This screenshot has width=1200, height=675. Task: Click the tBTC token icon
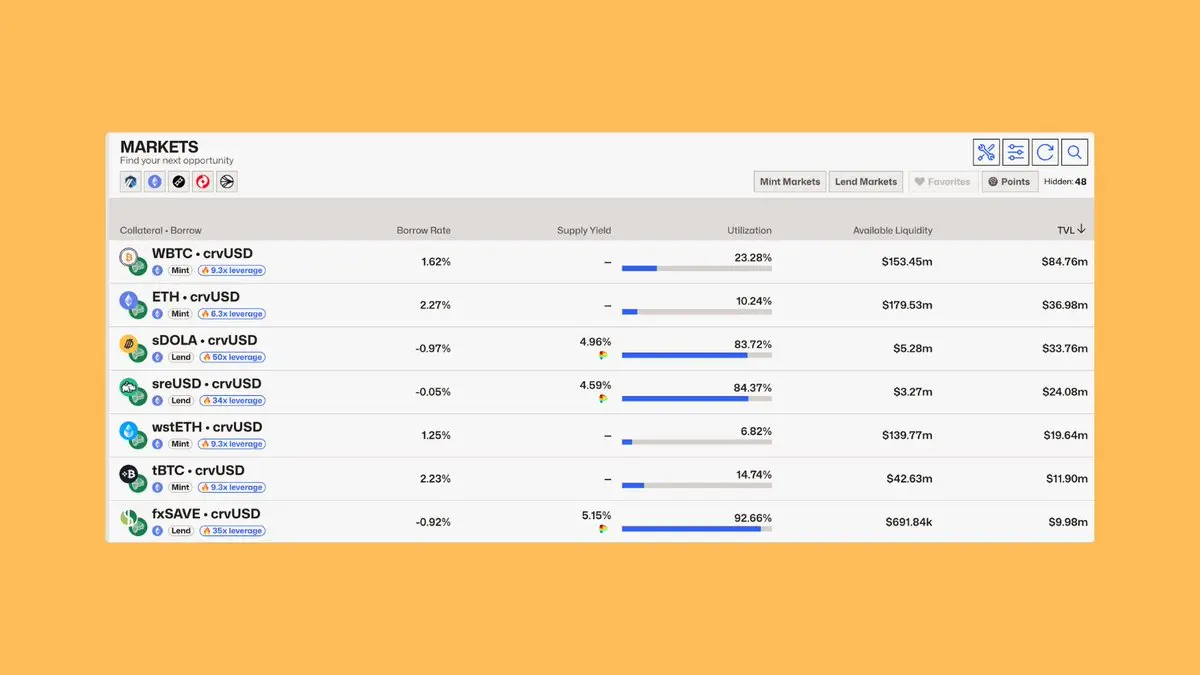click(x=128, y=474)
